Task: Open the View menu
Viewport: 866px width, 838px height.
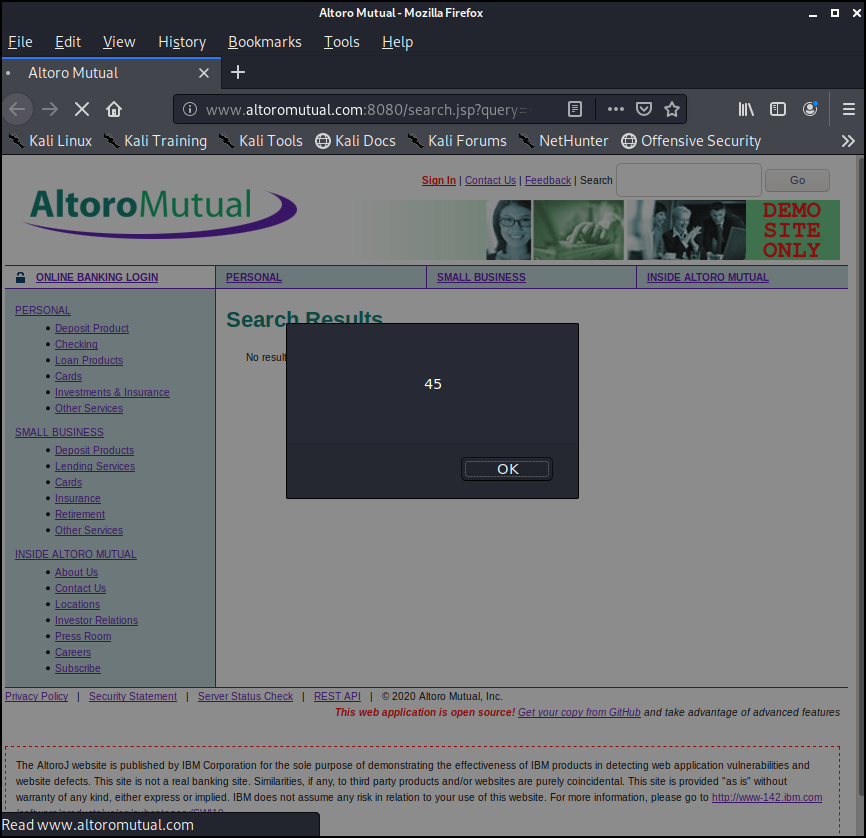Action: tap(119, 42)
